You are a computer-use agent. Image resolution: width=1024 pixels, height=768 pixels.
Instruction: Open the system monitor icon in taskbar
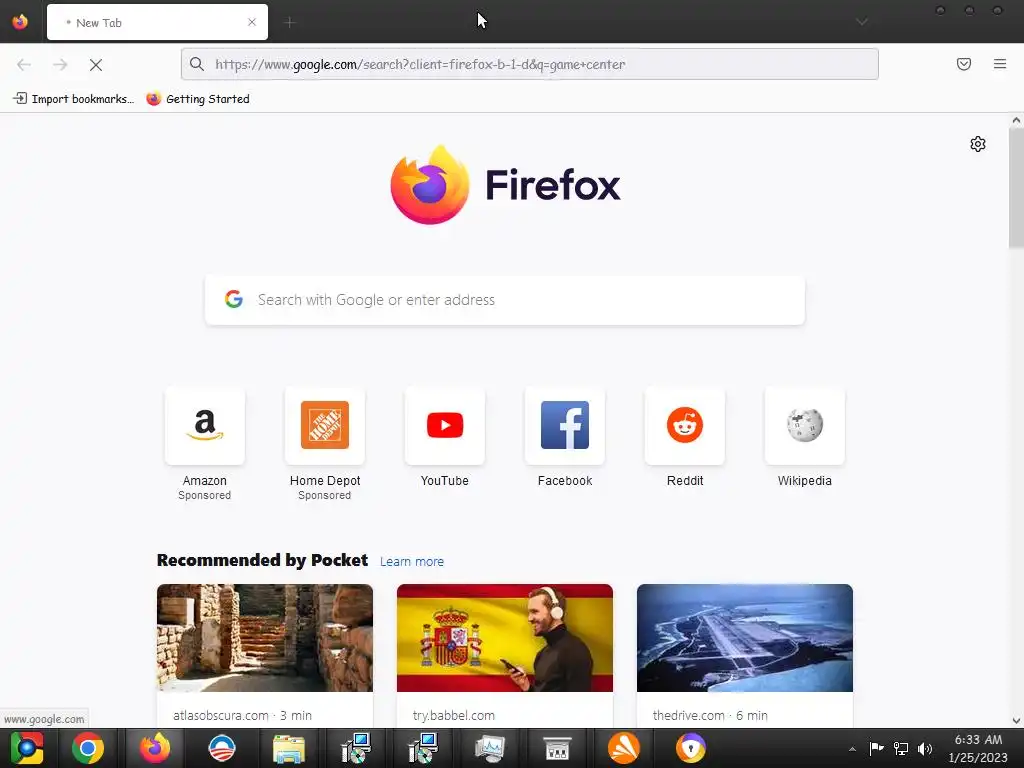pyautogui.click(x=490, y=748)
